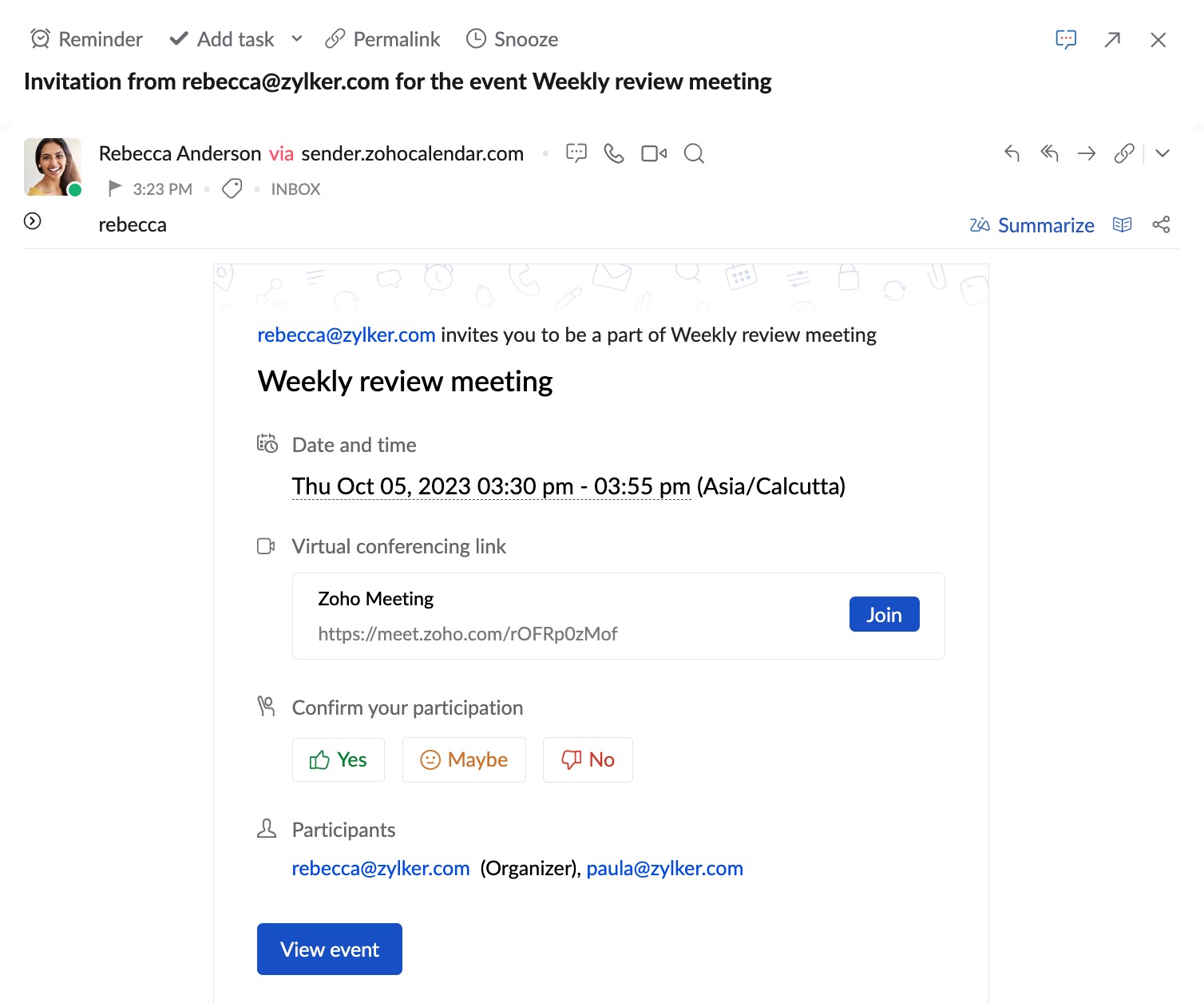Image resolution: width=1204 pixels, height=1003 pixels.
Task: Set a Reminder for this email
Action: pyautogui.click(x=86, y=39)
